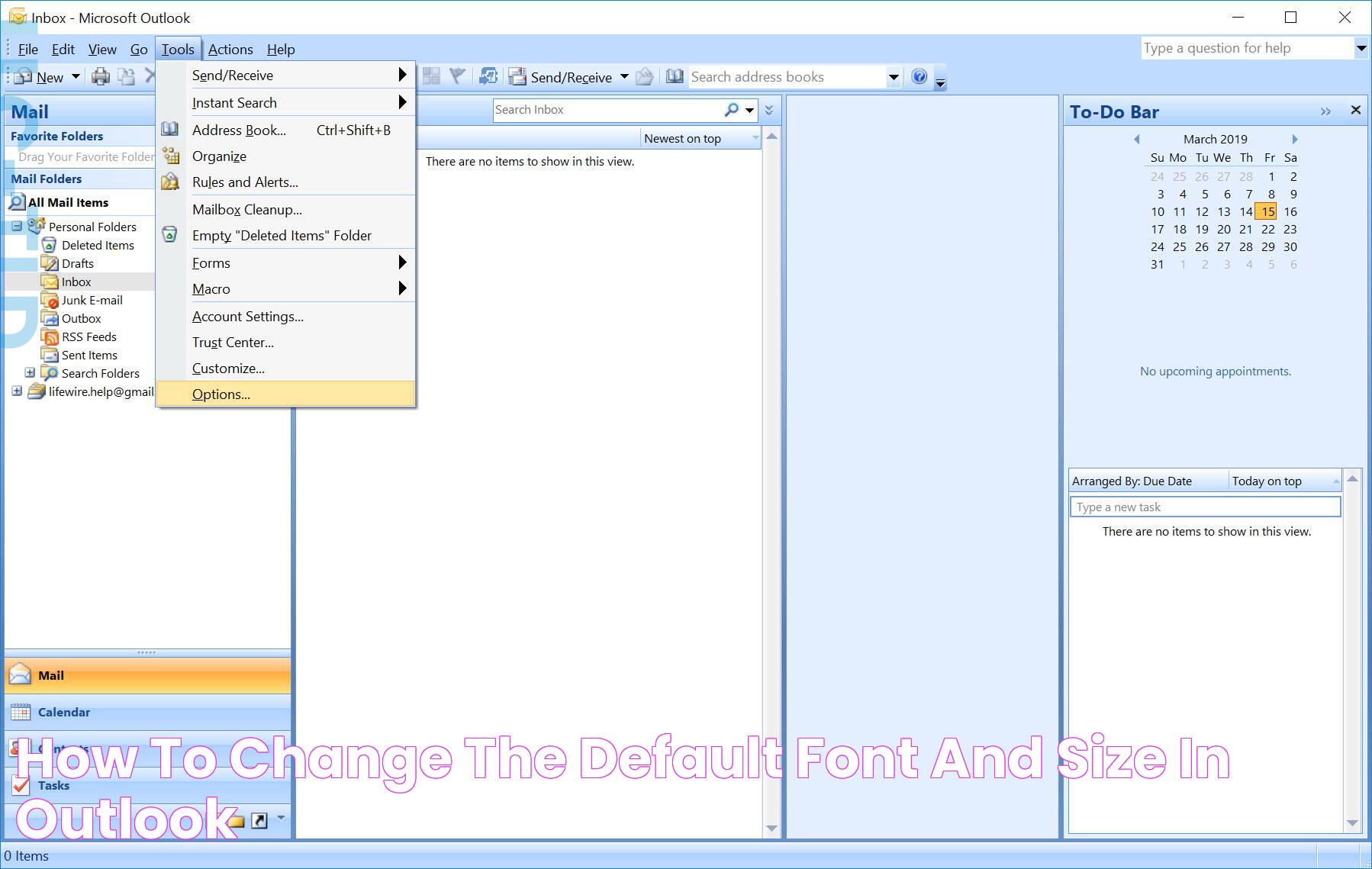This screenshot has width=1372, height=869.
Task: Click the Move to Folder toolbar icon
Action: coord(127,77)
